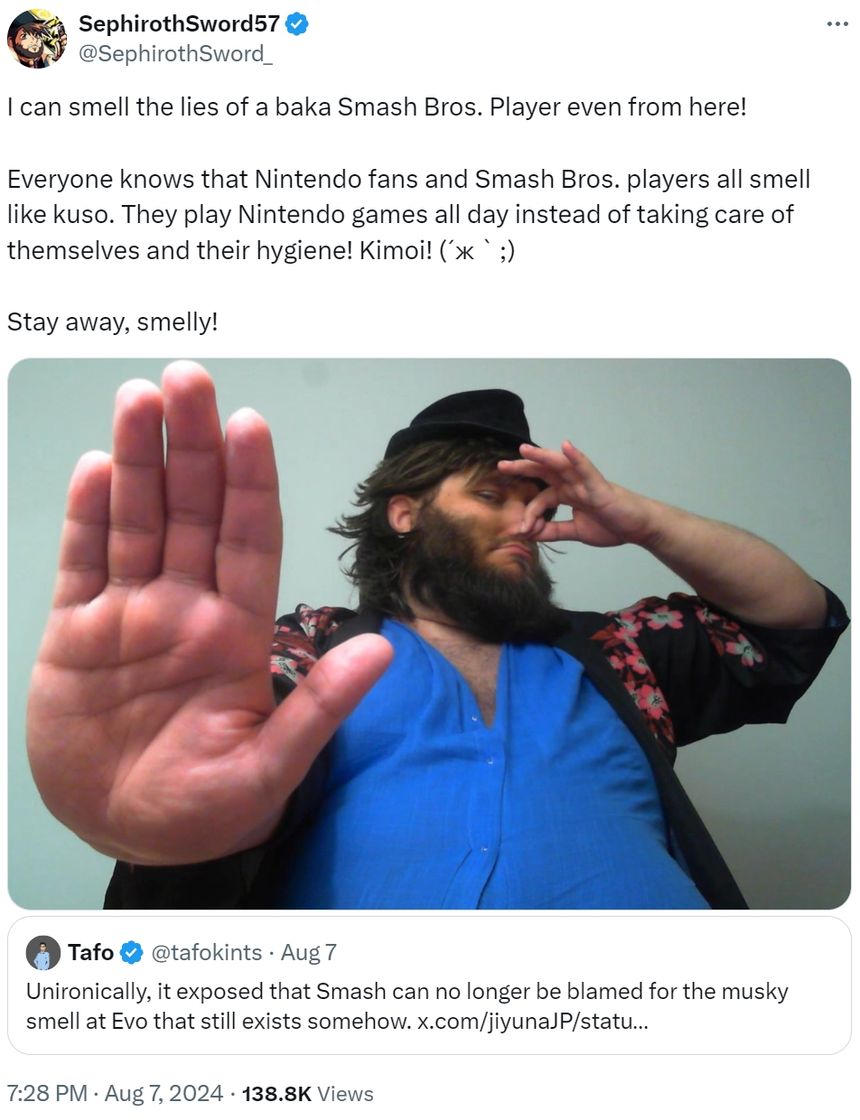
Task: Click the 7:28 PM · Aug 7, 2024 timestamp
Action: pyautogui.click(x=114, y=1094)
